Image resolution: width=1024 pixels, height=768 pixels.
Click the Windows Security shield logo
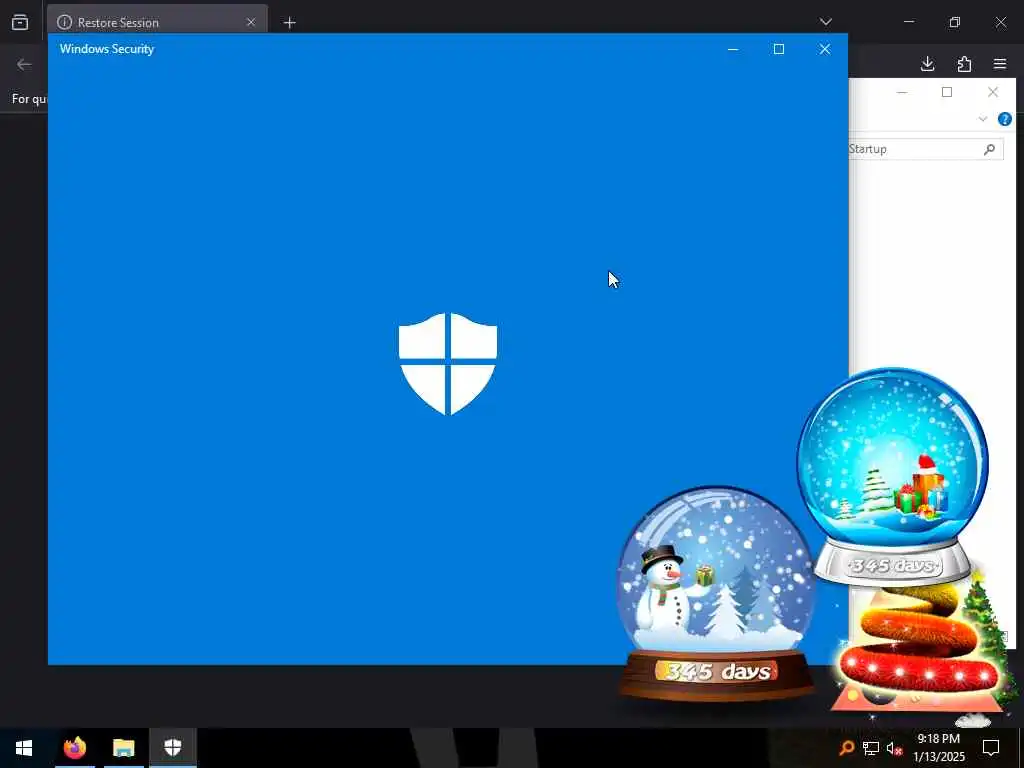coord(448,364)
